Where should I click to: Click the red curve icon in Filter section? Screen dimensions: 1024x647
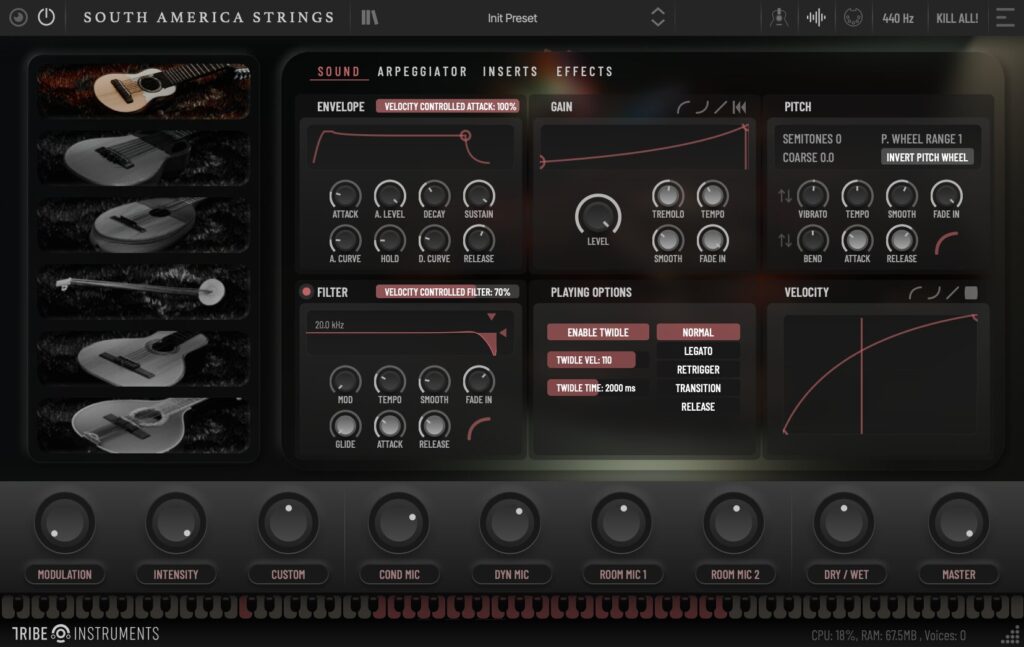[x=479, y=428]
